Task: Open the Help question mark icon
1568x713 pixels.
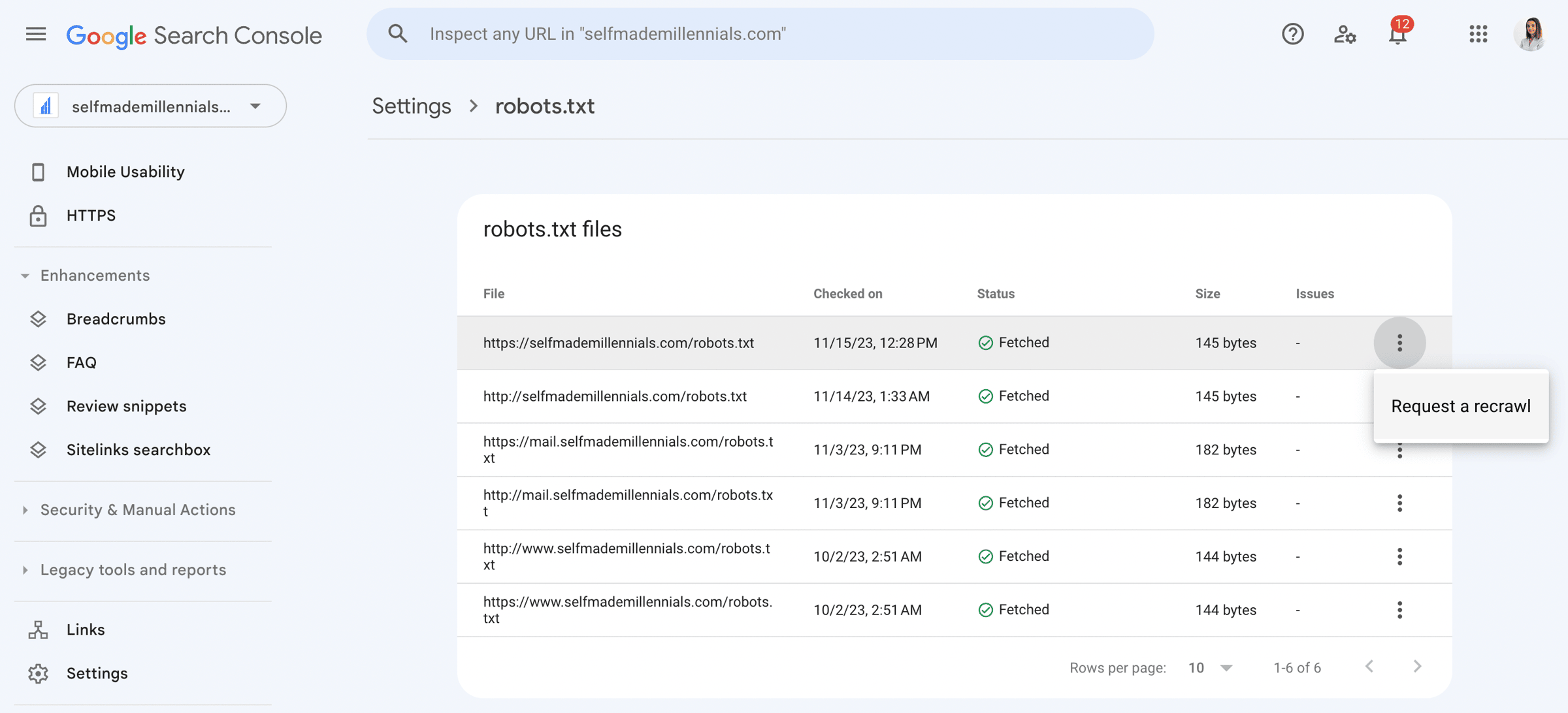Action: [x=1292, y=34]
